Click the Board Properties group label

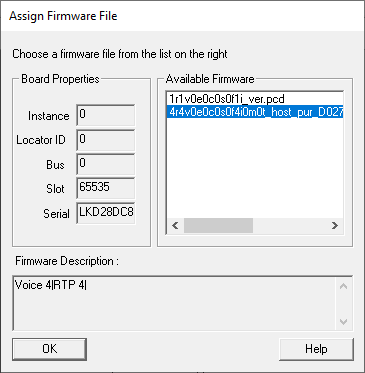pyautogui.click(x=60, y=79)
